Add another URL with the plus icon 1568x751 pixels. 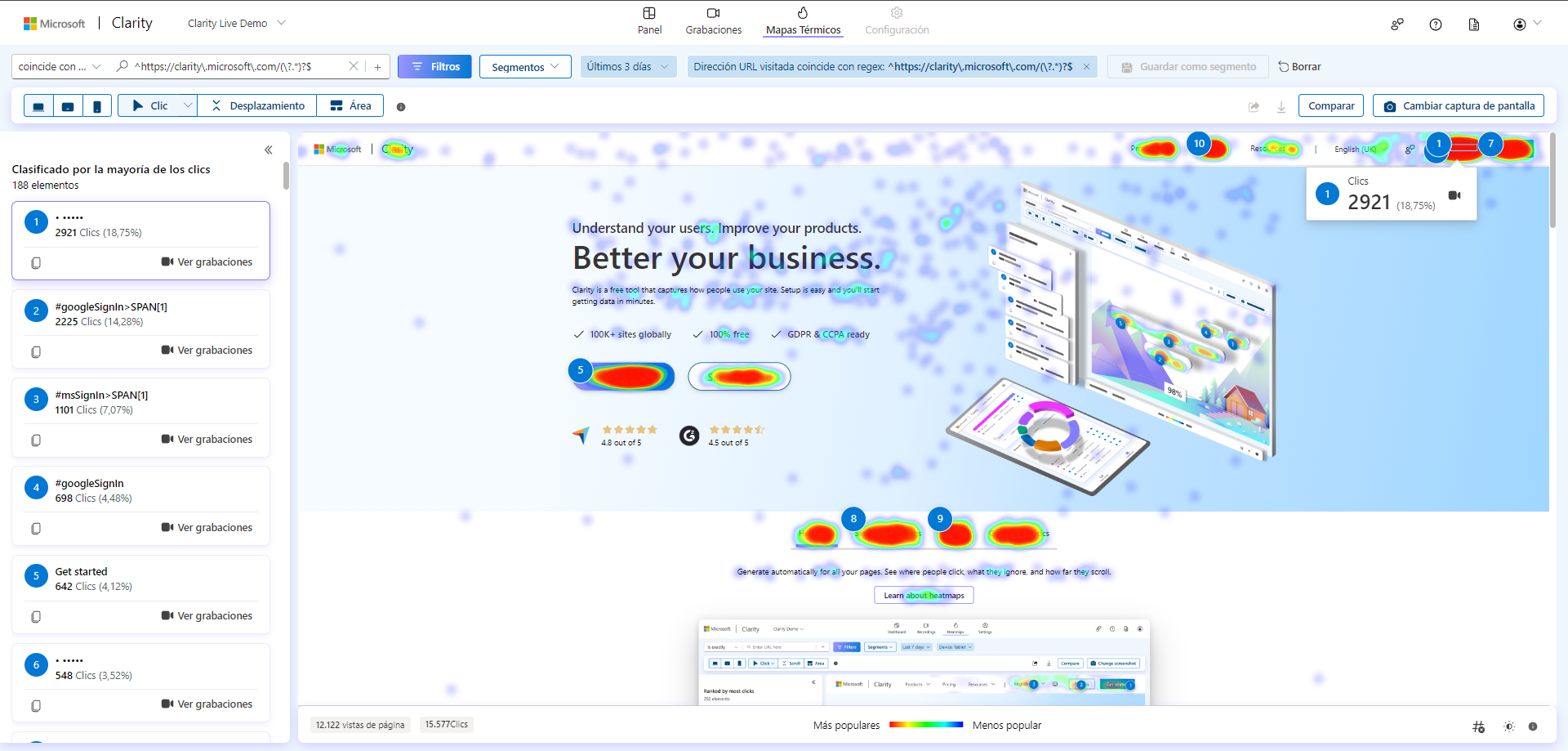click(378, 67)
